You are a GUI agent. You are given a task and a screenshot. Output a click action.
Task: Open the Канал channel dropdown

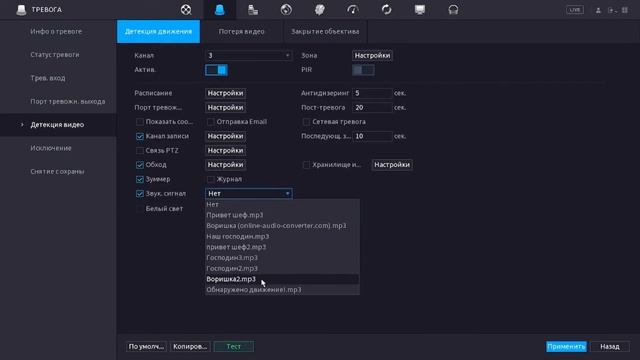click(x=249, y=55)
